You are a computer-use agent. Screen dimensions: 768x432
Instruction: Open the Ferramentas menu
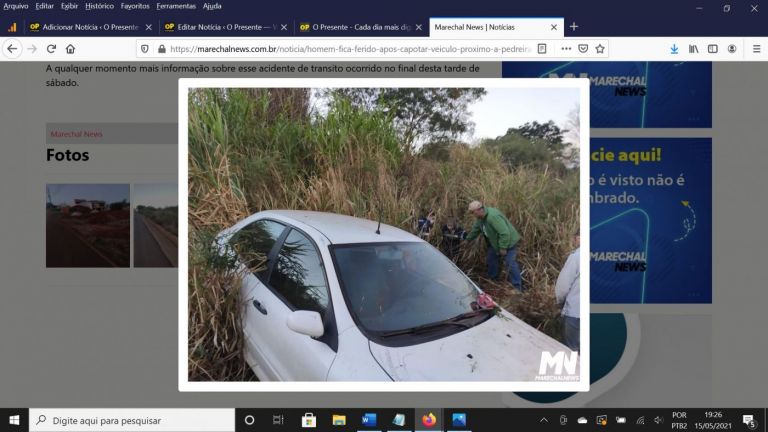tap(176, 6)
